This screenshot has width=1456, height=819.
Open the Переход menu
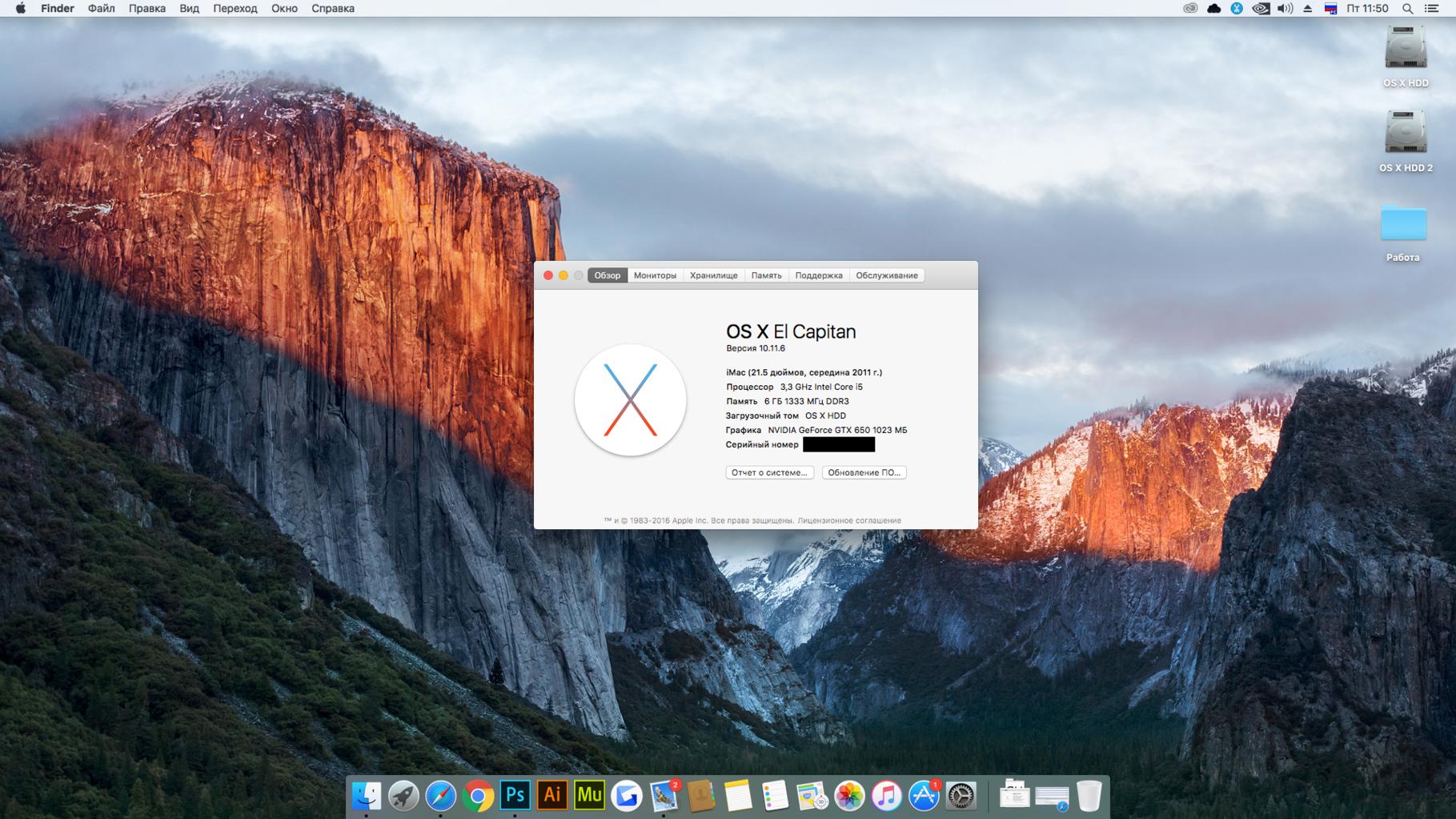pos(235,8)
